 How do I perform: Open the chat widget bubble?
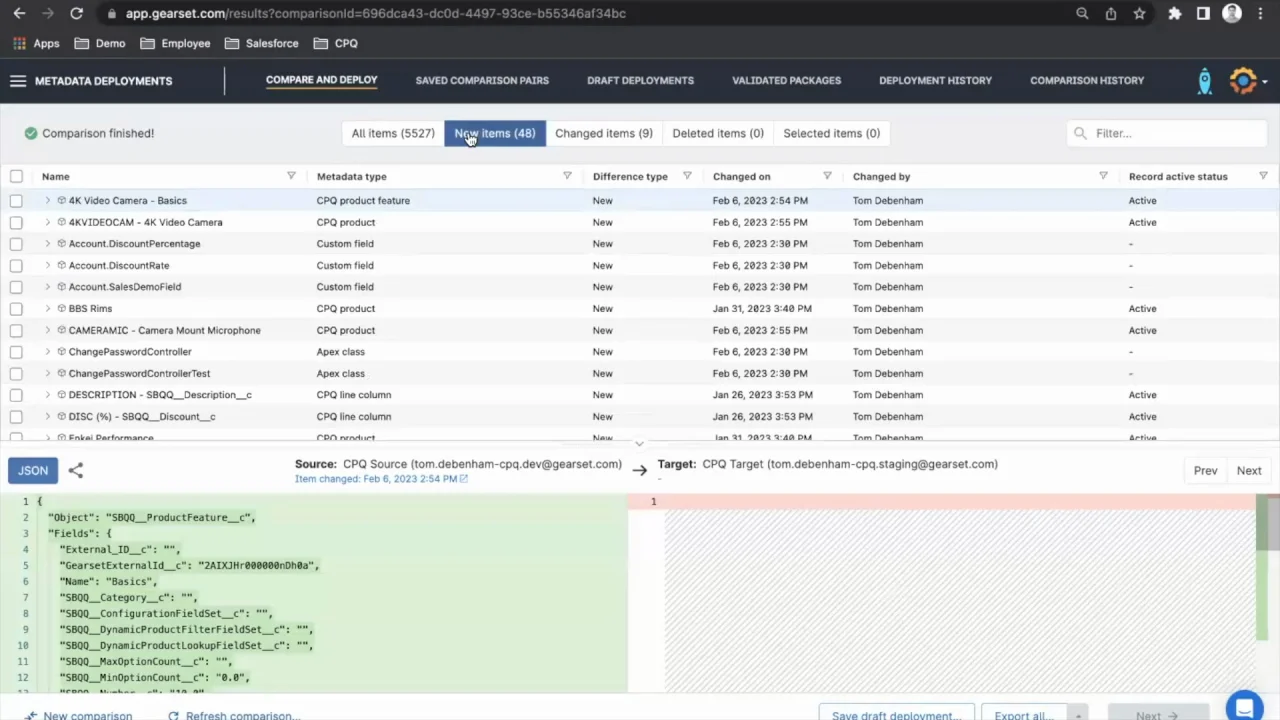[x=1244, y=707]
